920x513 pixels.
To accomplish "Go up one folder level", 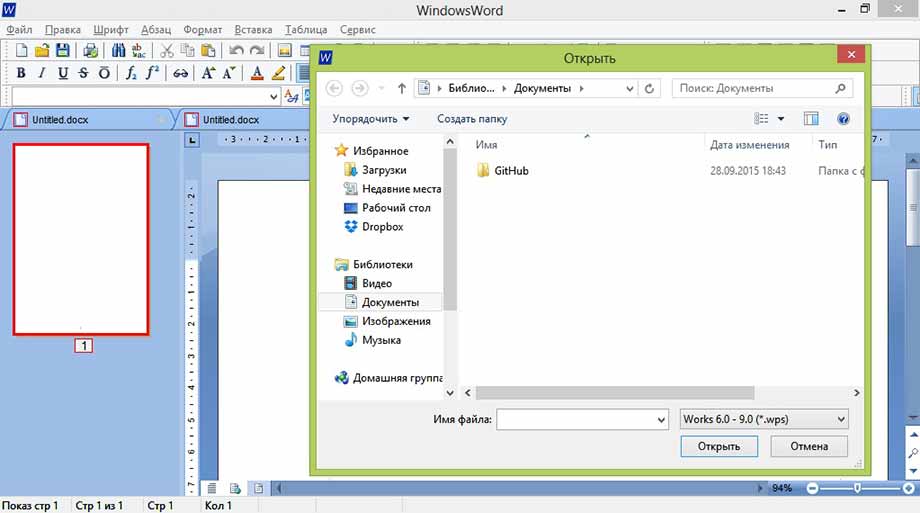I will 401,88.
